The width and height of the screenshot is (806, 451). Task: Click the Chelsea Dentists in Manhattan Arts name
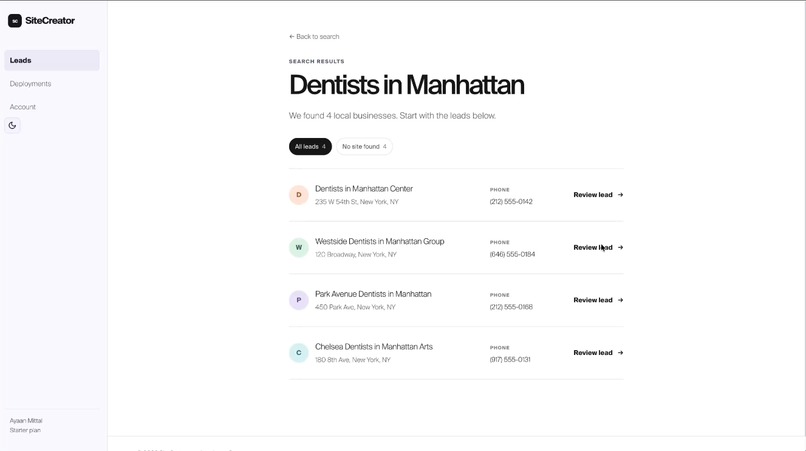pos(374,347)
